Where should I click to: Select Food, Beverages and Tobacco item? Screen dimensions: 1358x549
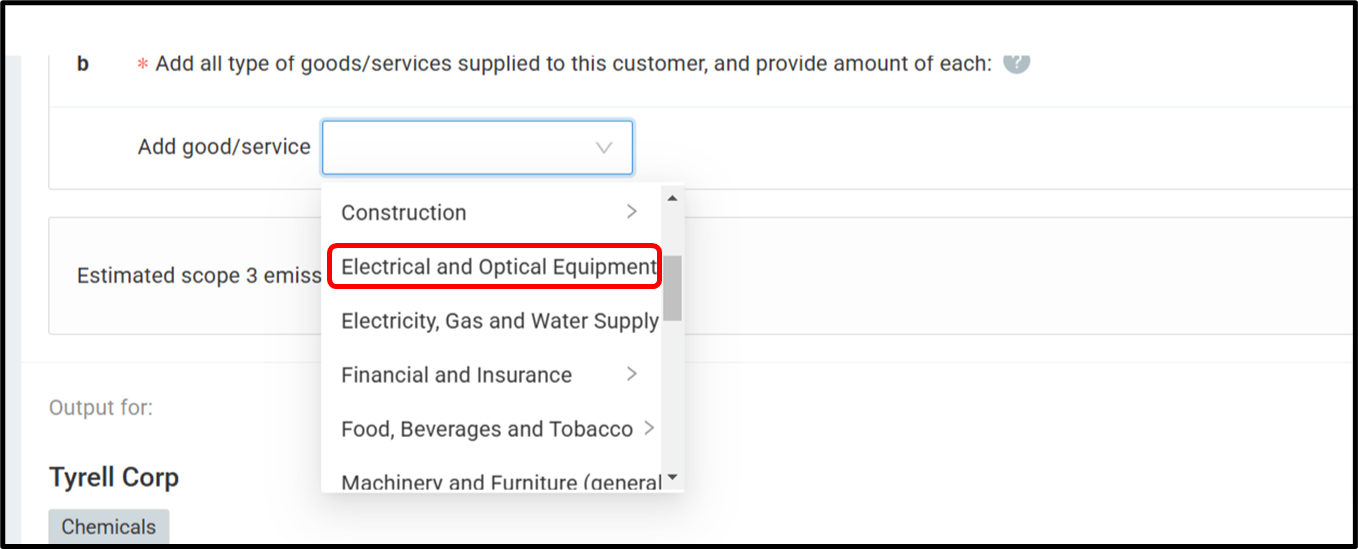(486, 429)
